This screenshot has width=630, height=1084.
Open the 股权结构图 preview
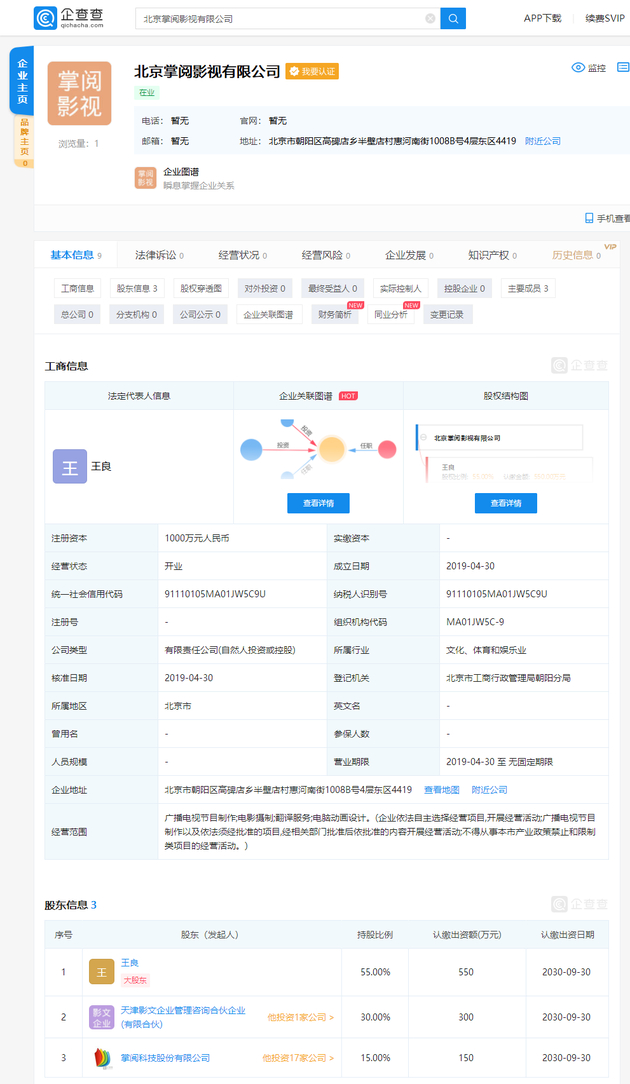[x=506, y=453]
